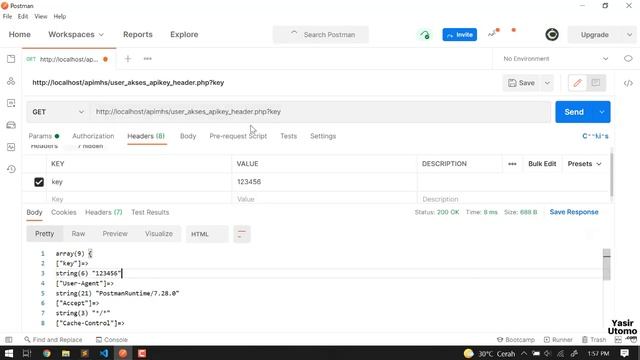
Task: Open tab options three-dot menu
Action: pyautogui.click(x=147, y=59)
